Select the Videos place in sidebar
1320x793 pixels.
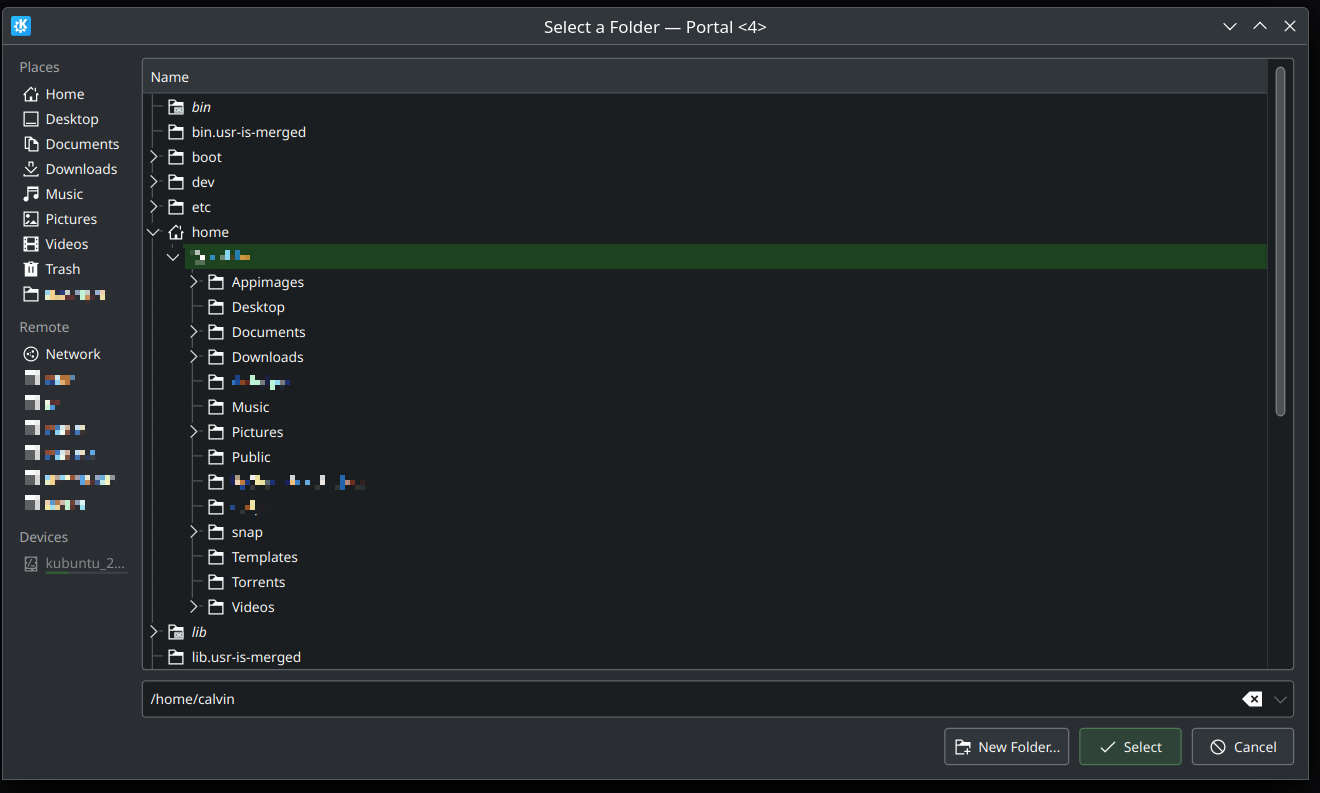click(66, 244)
